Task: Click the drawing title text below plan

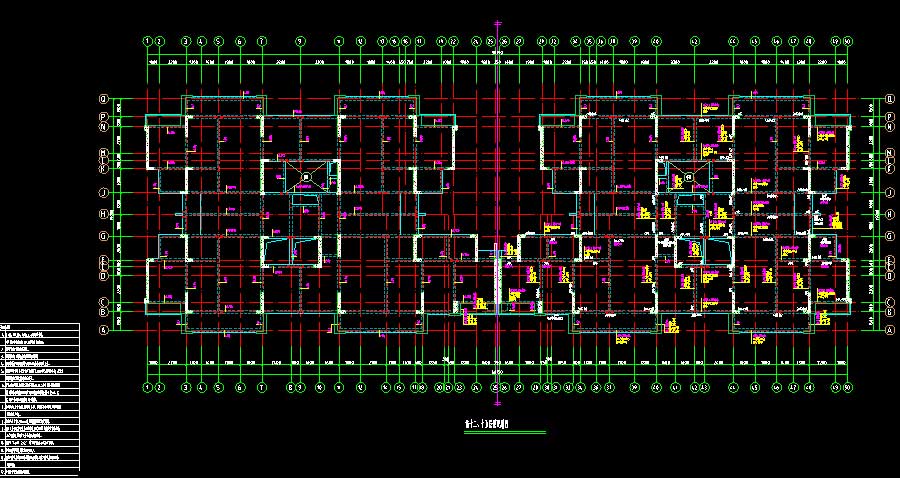Action: click(x=487, y=424)
